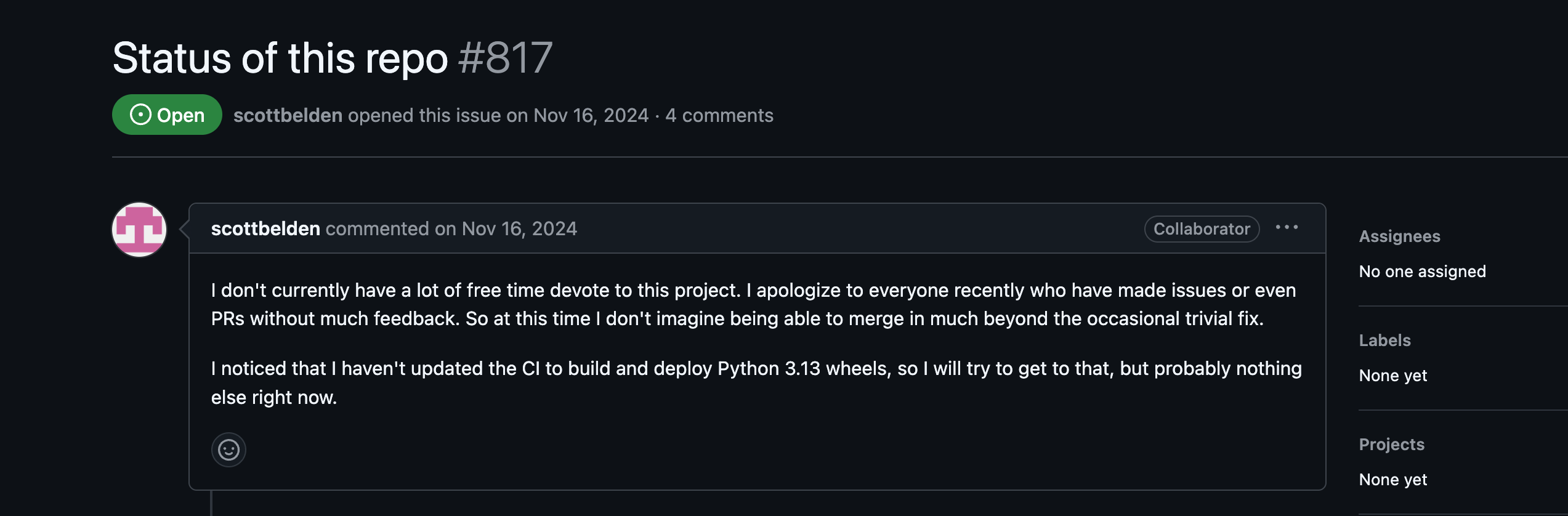The image size is (1568, 516).
Task: Click the green Open status badge
Action: click(x=167, y=115)
